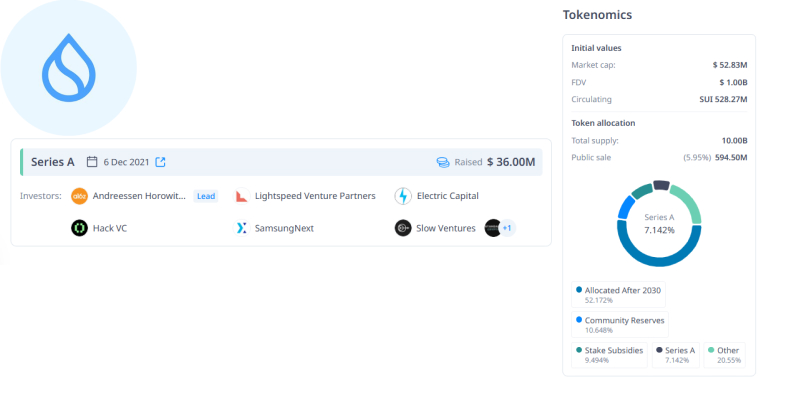Click the Electric Capital lightning logo
800x400 pixels.
tap(403, 196)
